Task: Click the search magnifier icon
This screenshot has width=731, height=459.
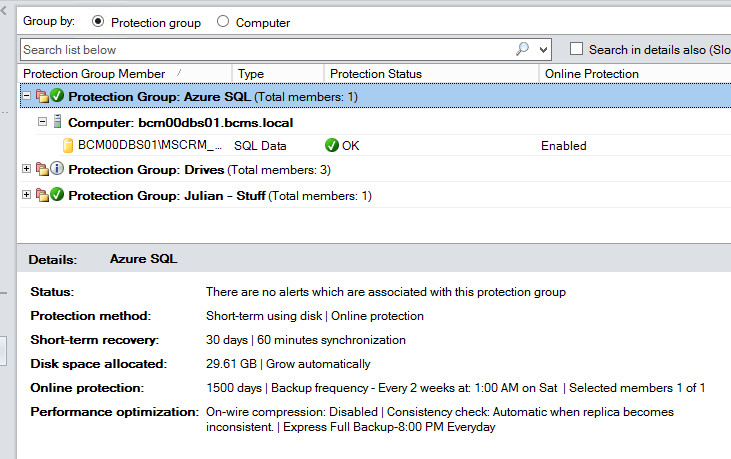Action: pyautogui.click(x=523, y=49)
